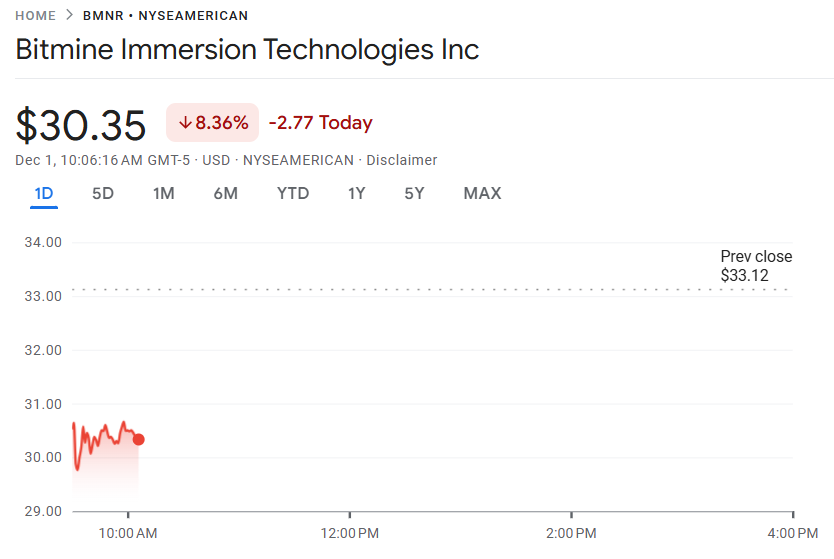Switch to the 5D chart range
Viewport: 834px width, 559px height.
point(103,193)
